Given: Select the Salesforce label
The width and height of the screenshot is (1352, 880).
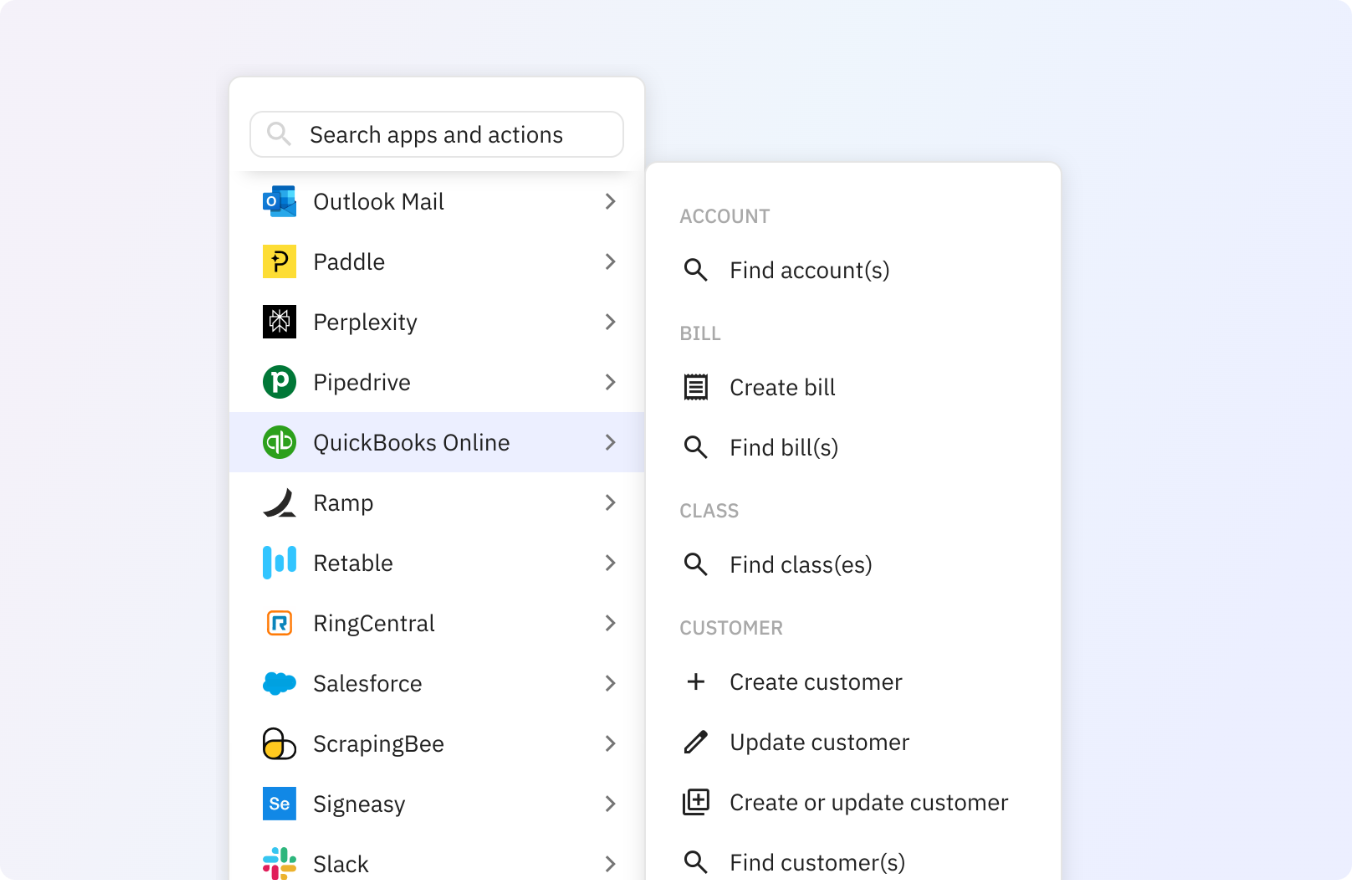Looking at the screenshot, I should (x=368, y=683).
